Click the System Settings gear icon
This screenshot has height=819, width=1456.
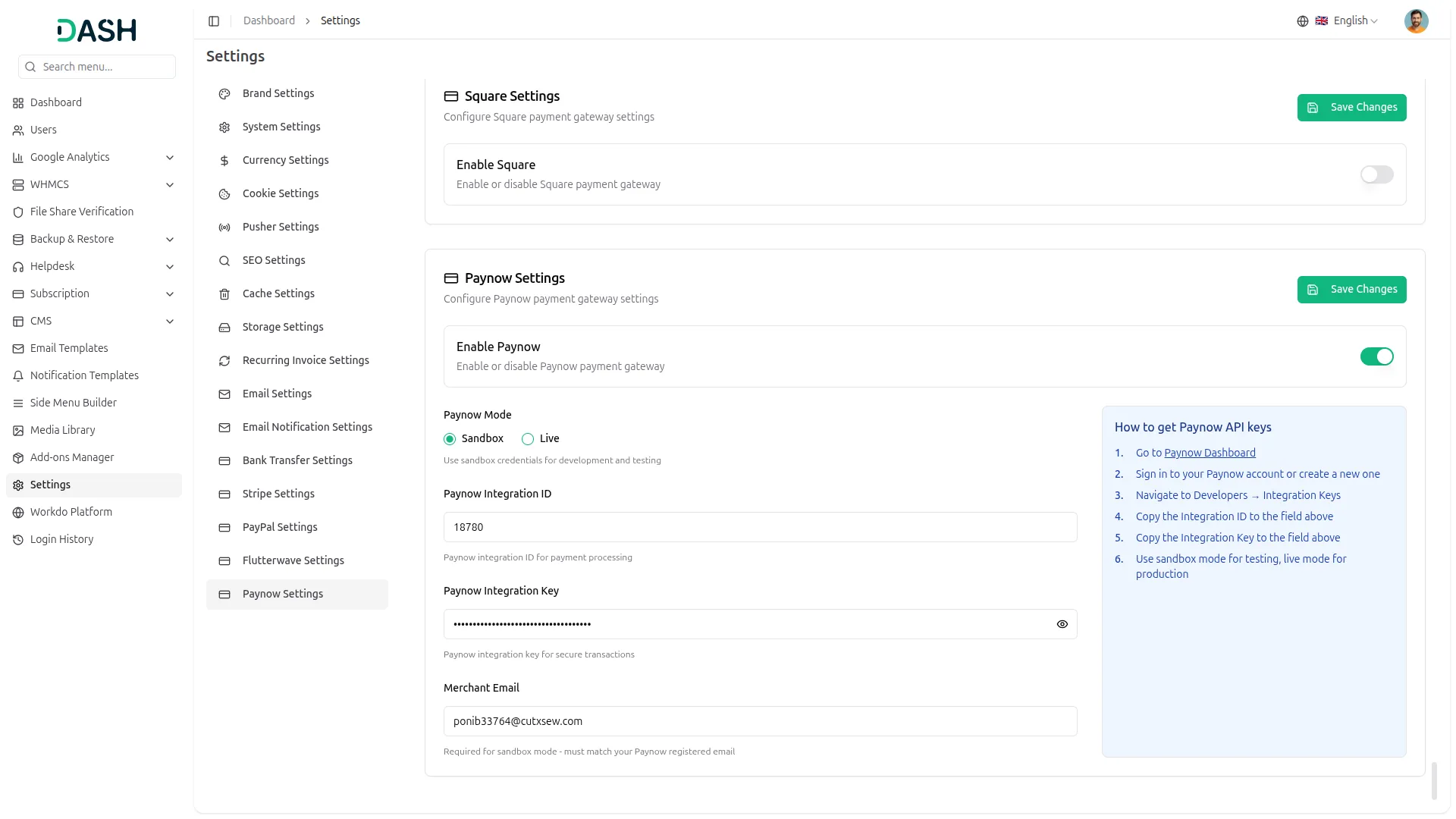[224, 127]
